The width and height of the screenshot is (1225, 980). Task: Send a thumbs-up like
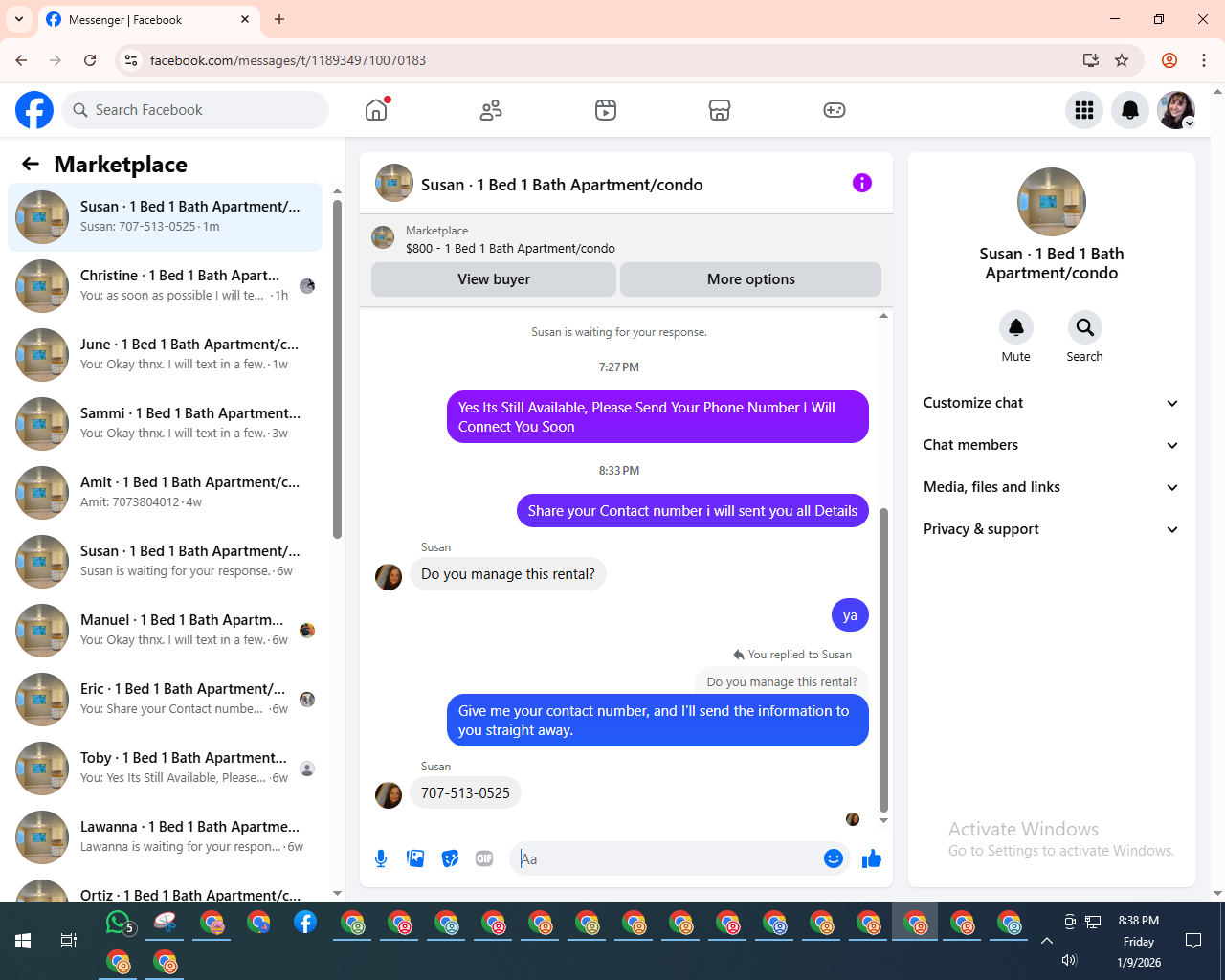(x=872, y=858)
